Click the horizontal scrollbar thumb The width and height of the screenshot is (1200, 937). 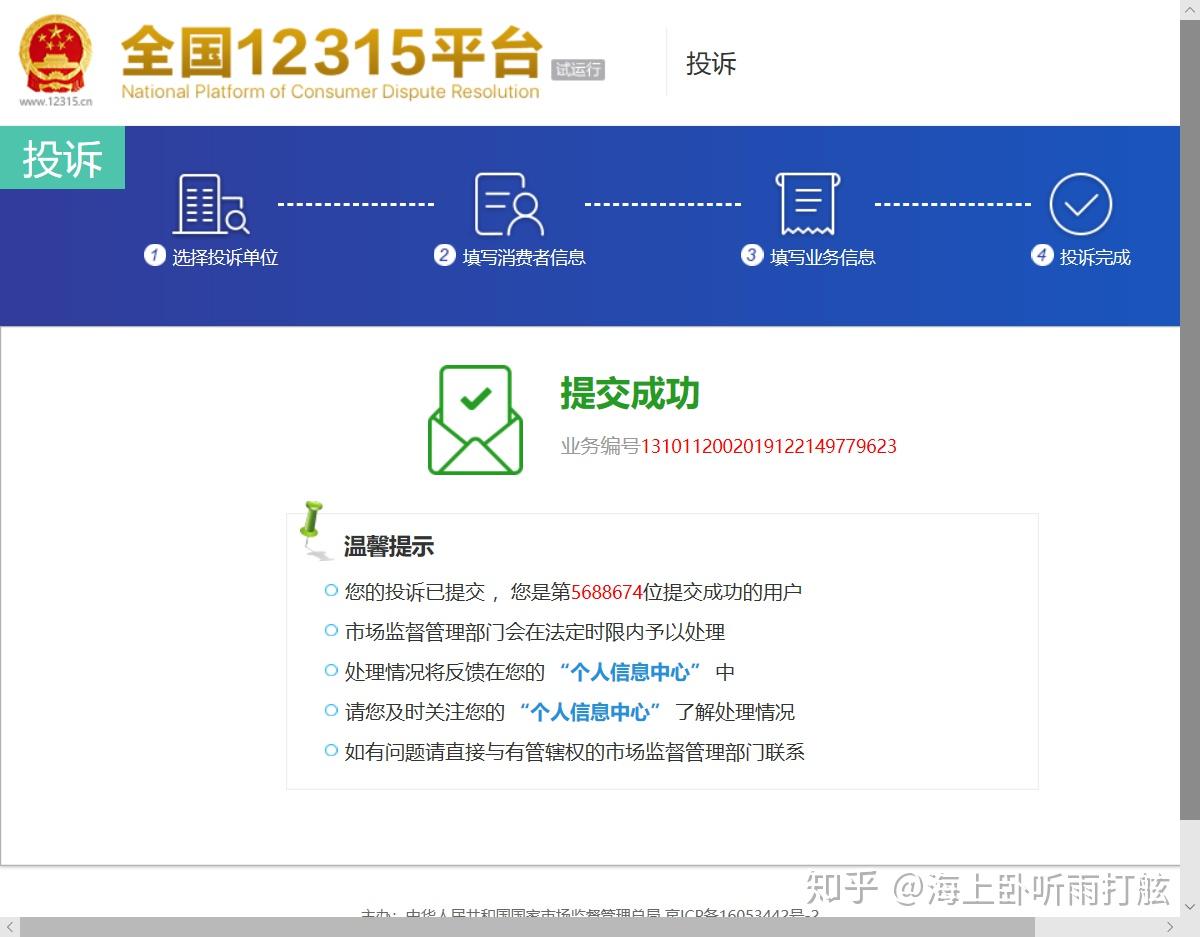coord(528,927)
